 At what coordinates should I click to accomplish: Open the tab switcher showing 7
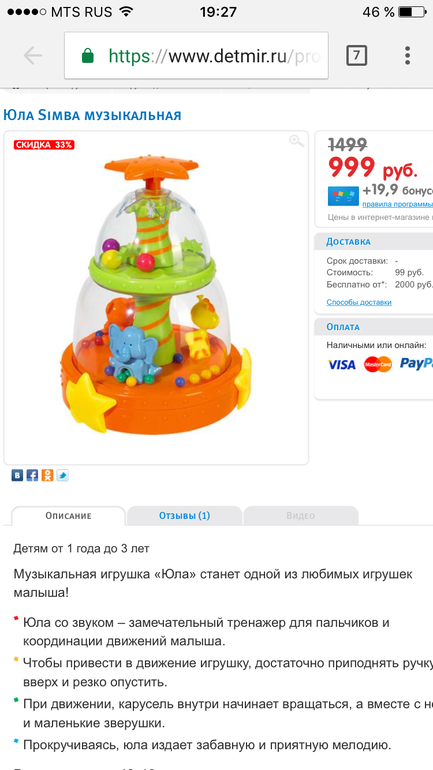356,56
